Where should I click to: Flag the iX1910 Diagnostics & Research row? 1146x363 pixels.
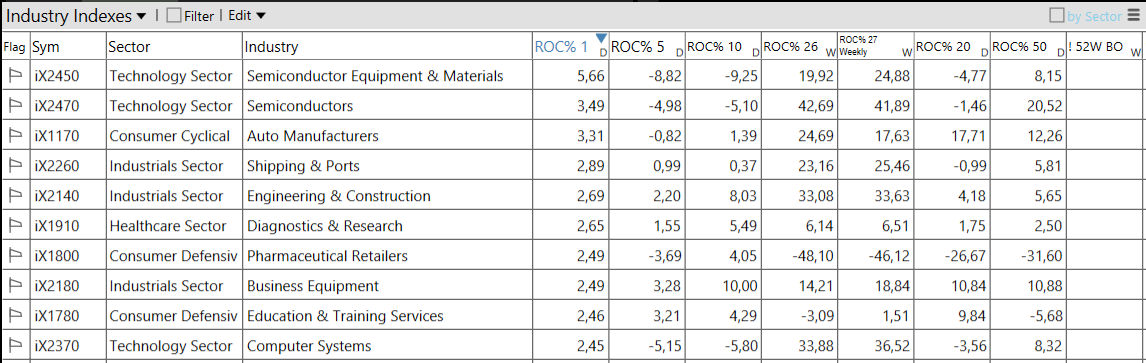coord(15,226)
